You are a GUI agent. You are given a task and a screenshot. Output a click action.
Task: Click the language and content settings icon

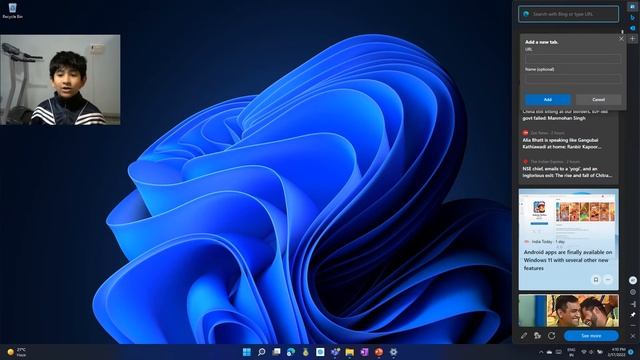[x=538, y=336]
